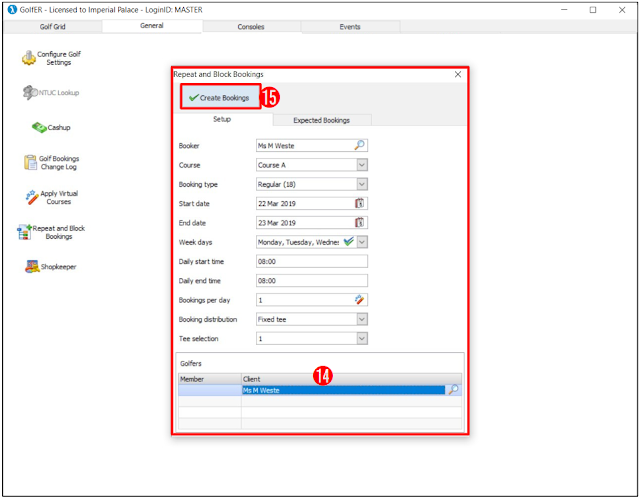The image size is (640, 499).
Task: Click the GolfER application logo icon
Action: [12, 9]
